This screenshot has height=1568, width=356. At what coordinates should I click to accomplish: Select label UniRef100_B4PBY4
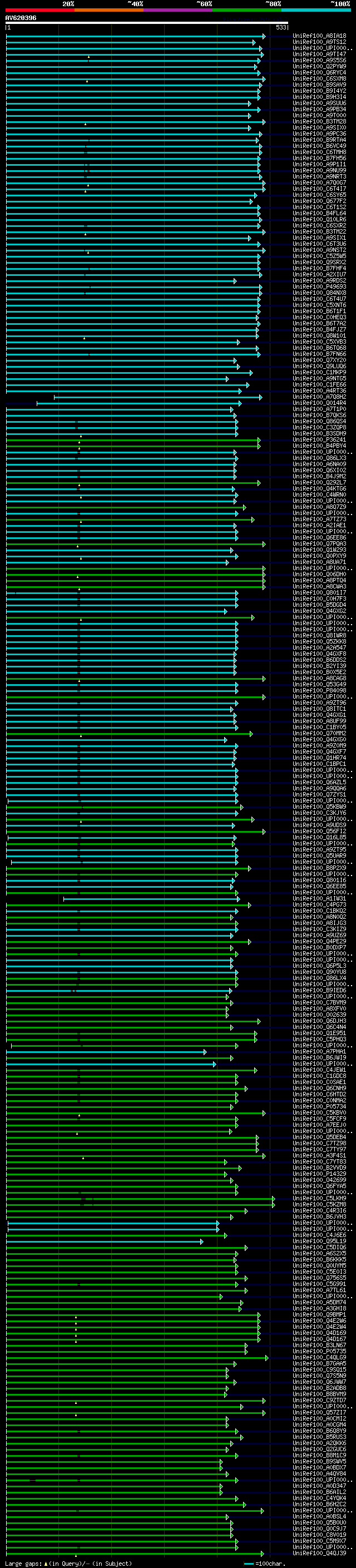tap(319, 446)
